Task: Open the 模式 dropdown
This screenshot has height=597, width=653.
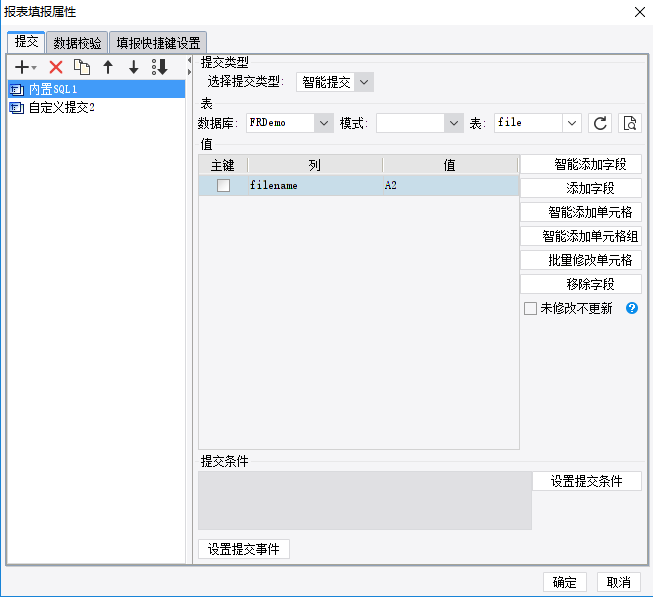Action: pos(454,123)
